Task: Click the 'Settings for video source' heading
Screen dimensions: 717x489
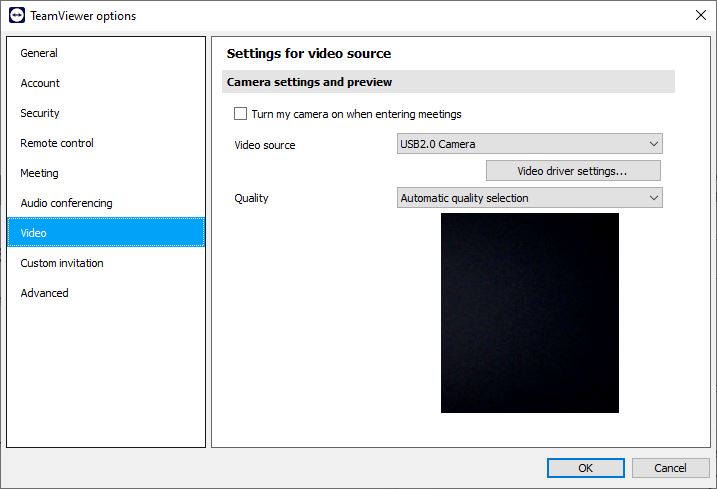Action: pyautogui.click(x=309, y=54)
